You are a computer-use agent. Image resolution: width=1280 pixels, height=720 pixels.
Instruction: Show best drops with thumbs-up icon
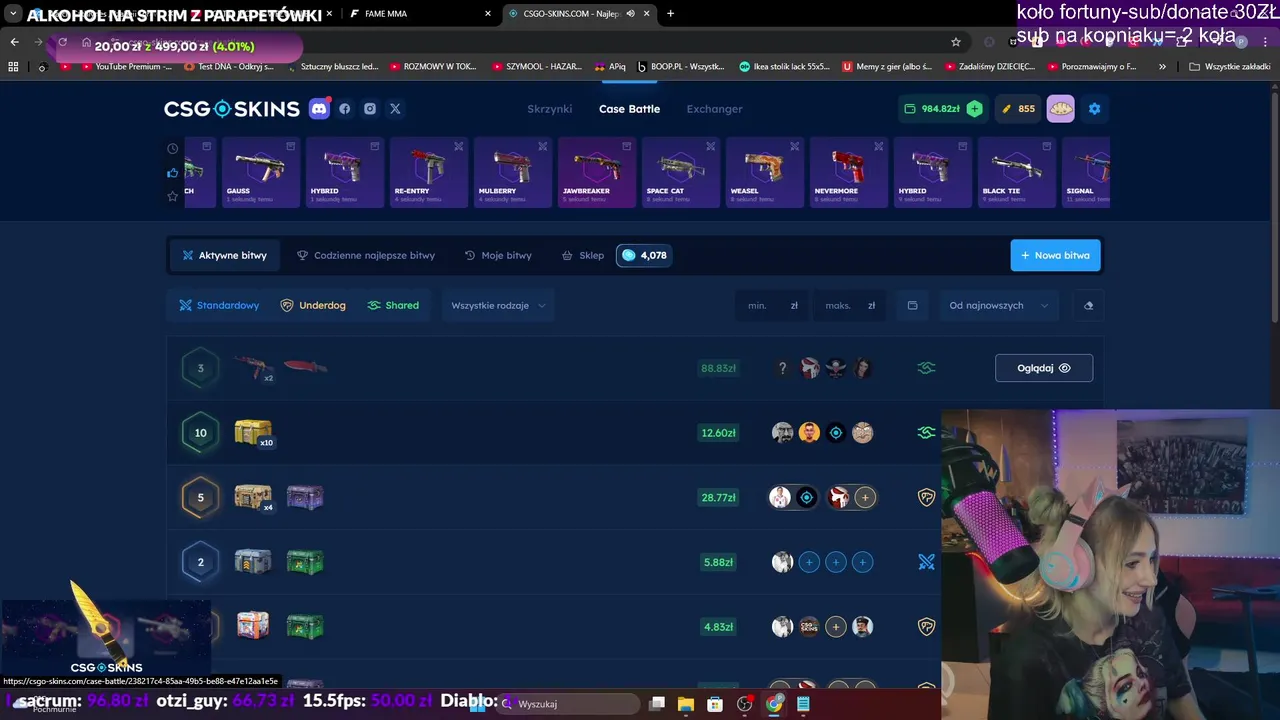coord(173,172)
